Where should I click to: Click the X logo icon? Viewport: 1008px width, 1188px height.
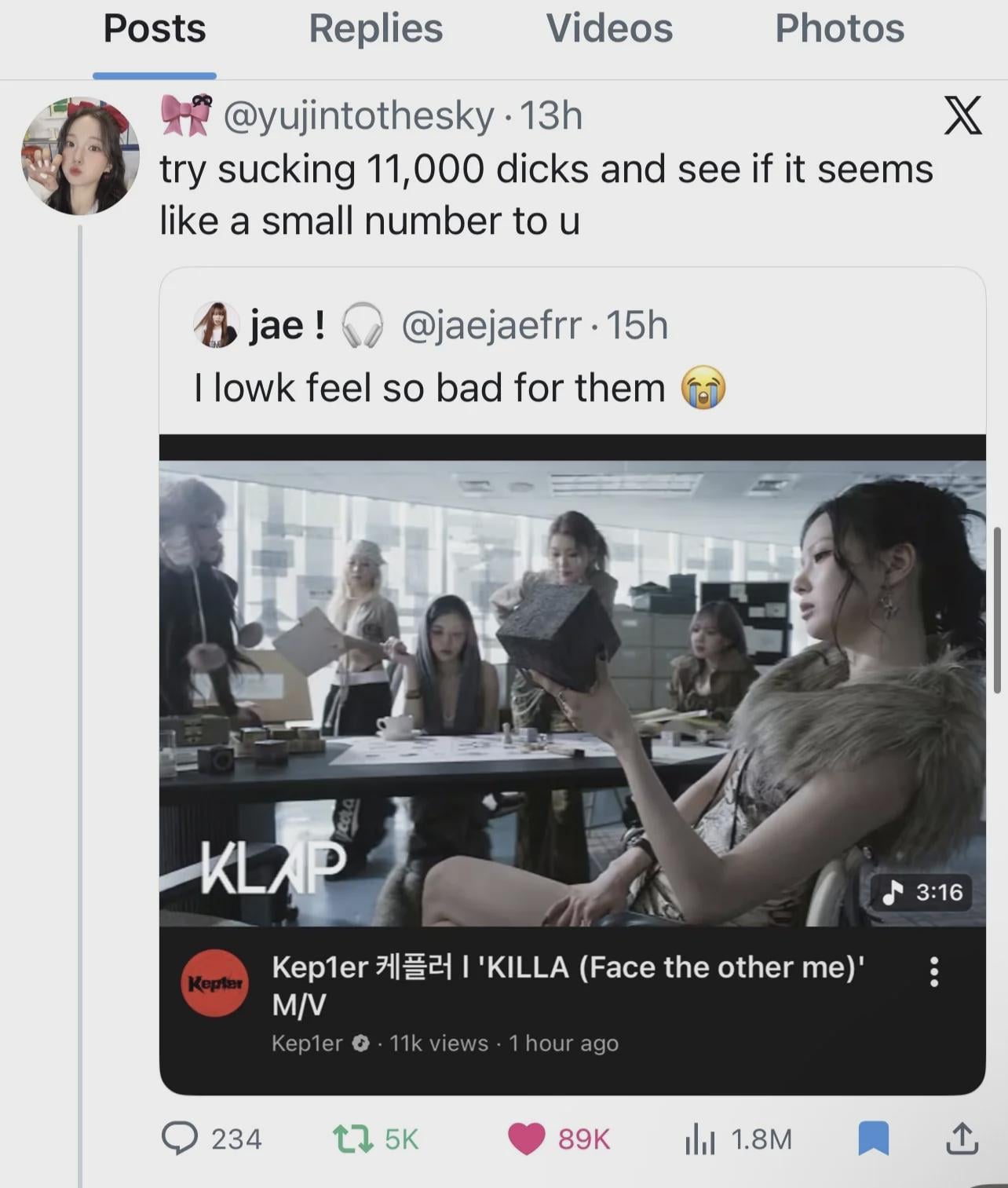[962, 115]
